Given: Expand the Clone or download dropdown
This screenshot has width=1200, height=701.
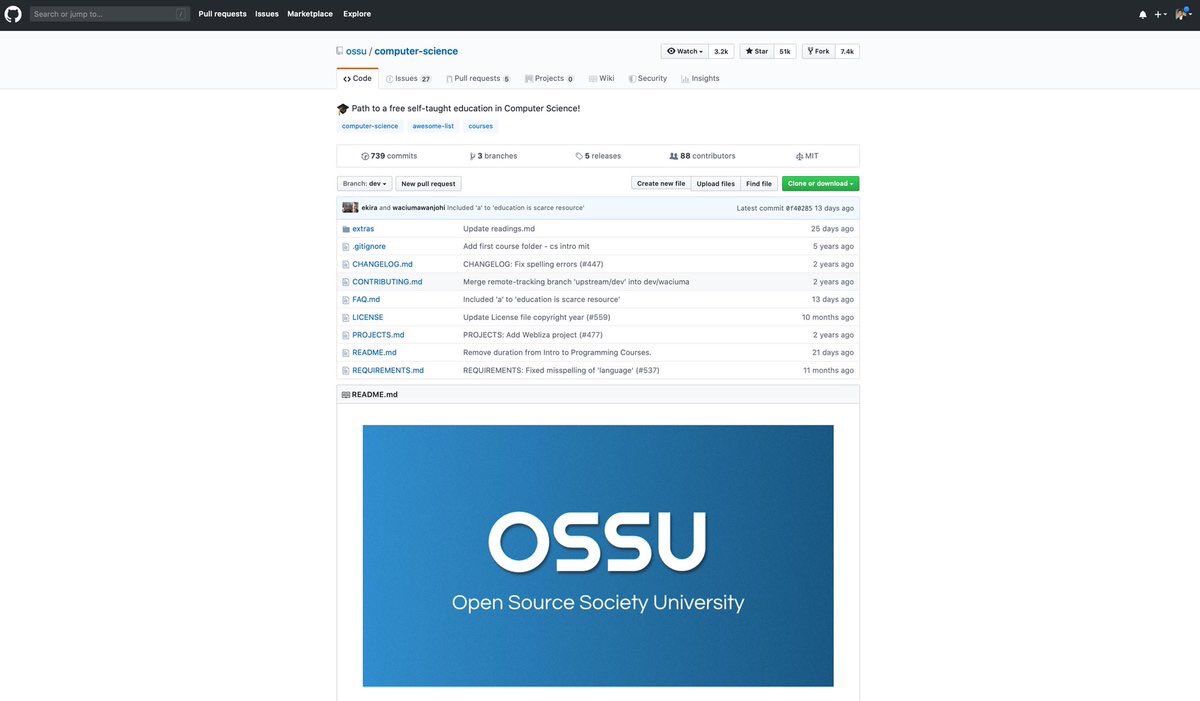Looking at the screenshot, I should 820,184.
